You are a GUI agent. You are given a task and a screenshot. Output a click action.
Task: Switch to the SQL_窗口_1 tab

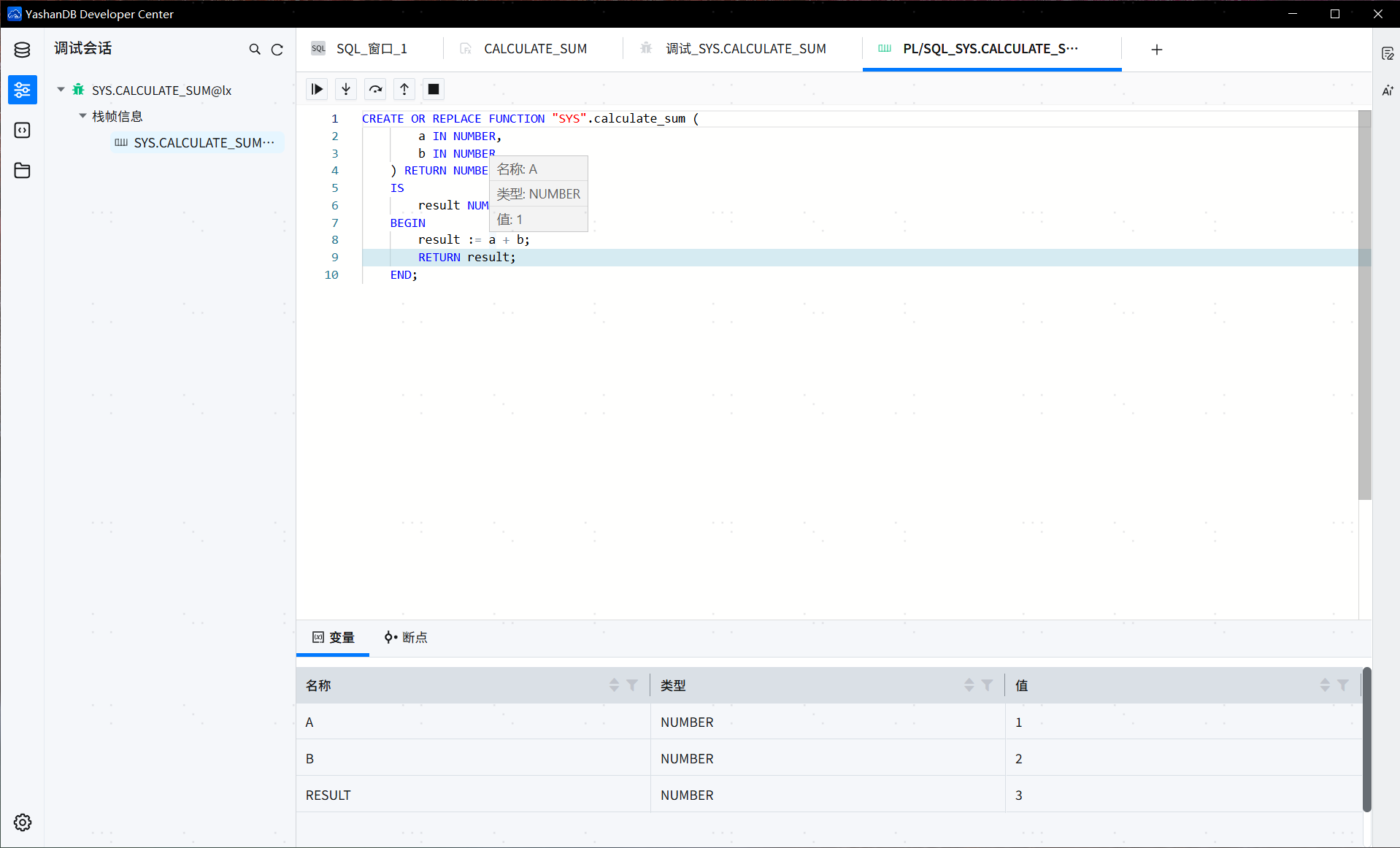tap(371, 49)
